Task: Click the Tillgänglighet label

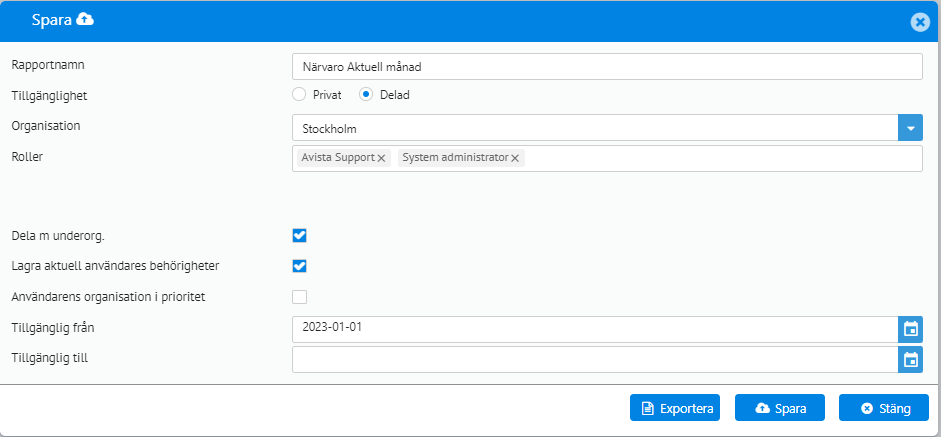Action: pos(49,95)
